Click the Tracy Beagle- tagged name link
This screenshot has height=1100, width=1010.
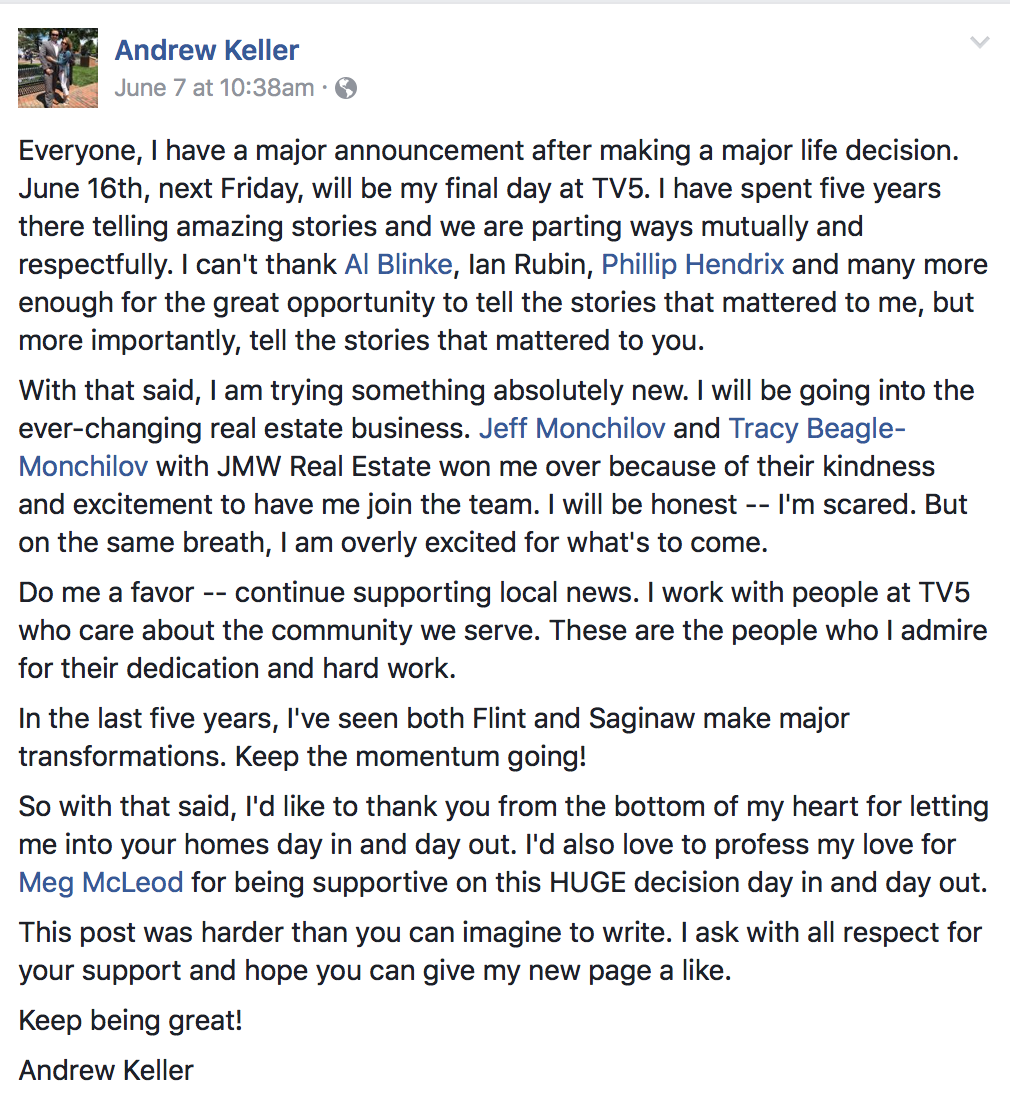[x=817, y=429]
